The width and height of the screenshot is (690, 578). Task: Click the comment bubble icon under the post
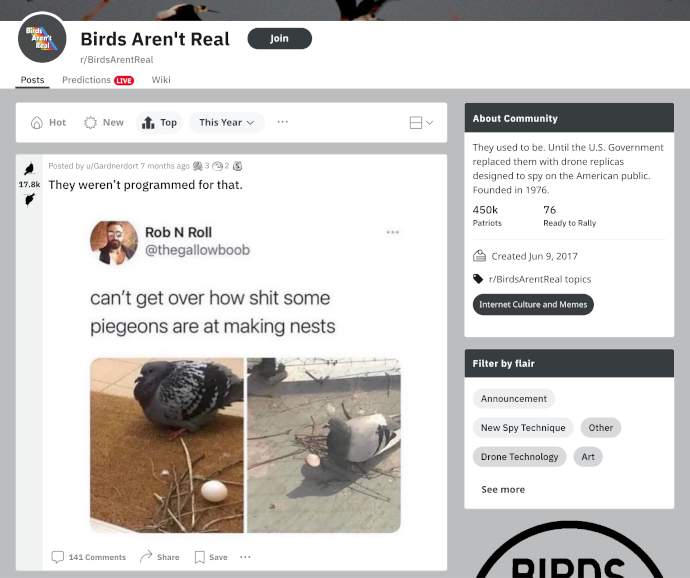coord(58,557)
